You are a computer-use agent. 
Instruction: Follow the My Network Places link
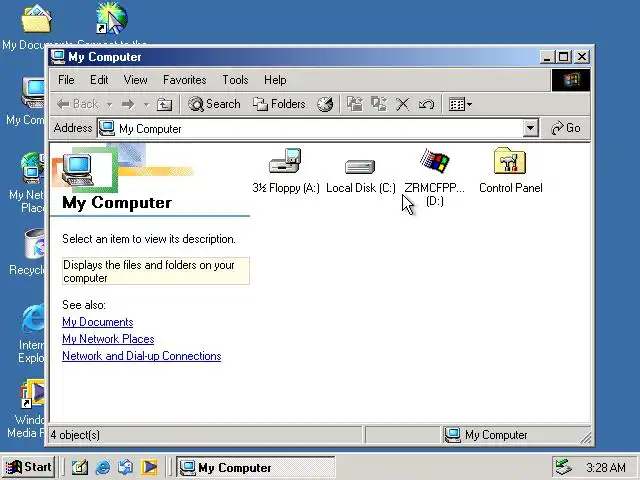(108, 339)
